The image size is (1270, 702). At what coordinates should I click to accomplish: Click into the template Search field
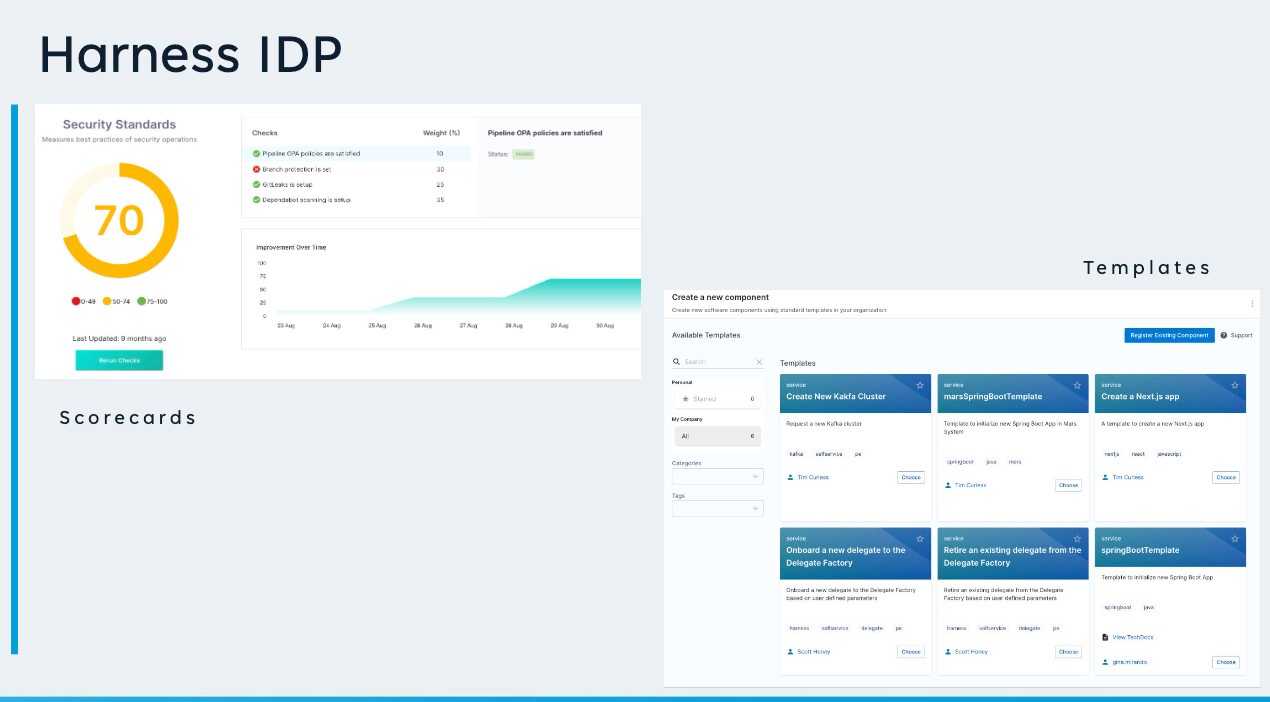[x=715, y=362]
